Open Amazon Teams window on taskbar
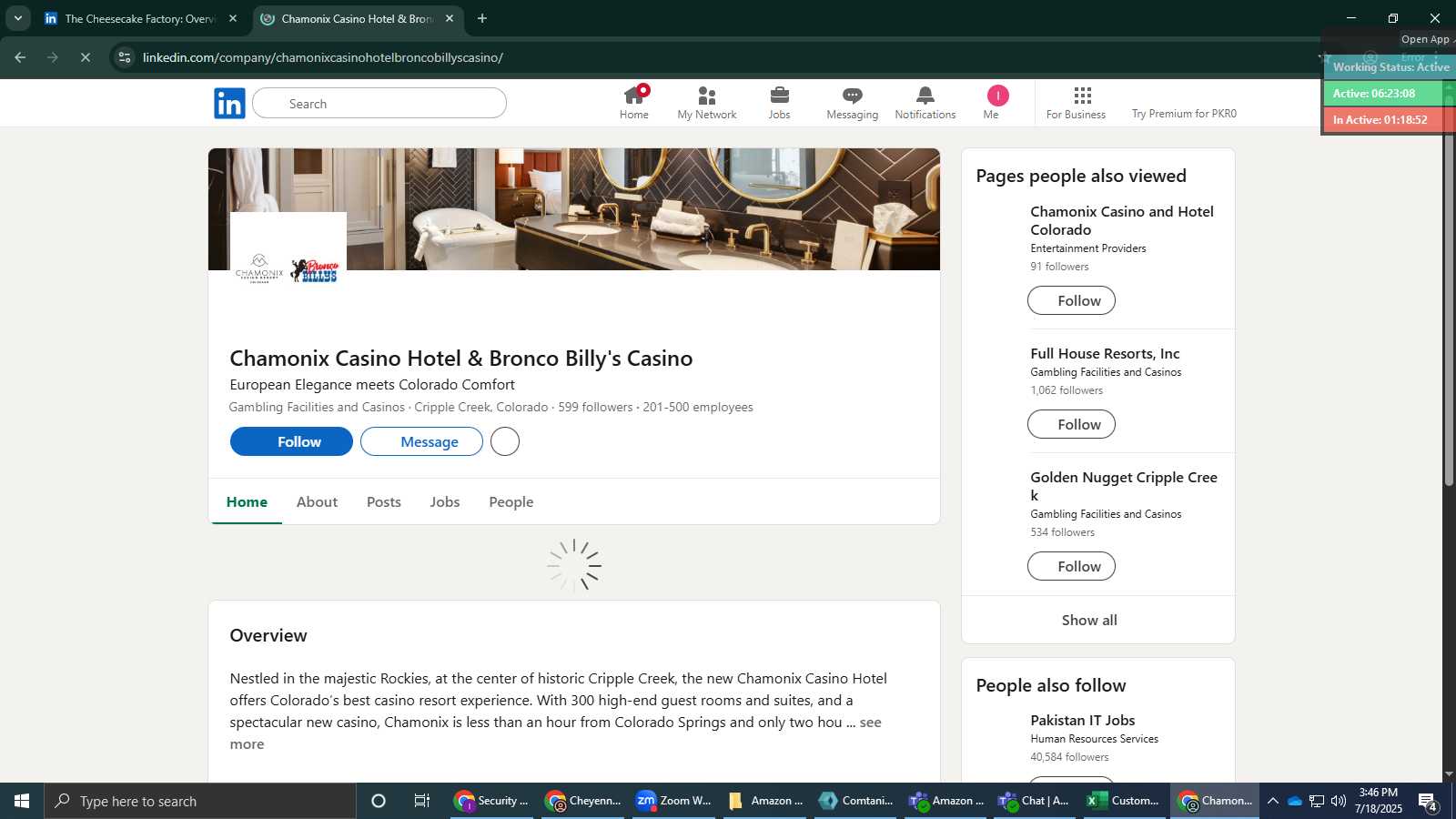 (947, 801)
